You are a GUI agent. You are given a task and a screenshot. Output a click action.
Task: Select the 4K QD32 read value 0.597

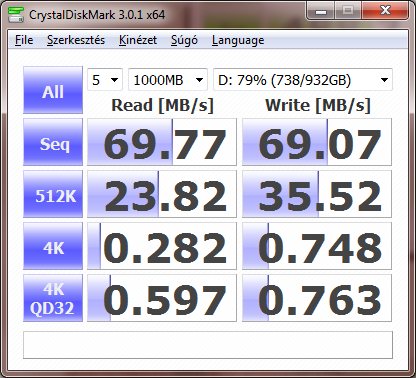click(x=162, y=298)
